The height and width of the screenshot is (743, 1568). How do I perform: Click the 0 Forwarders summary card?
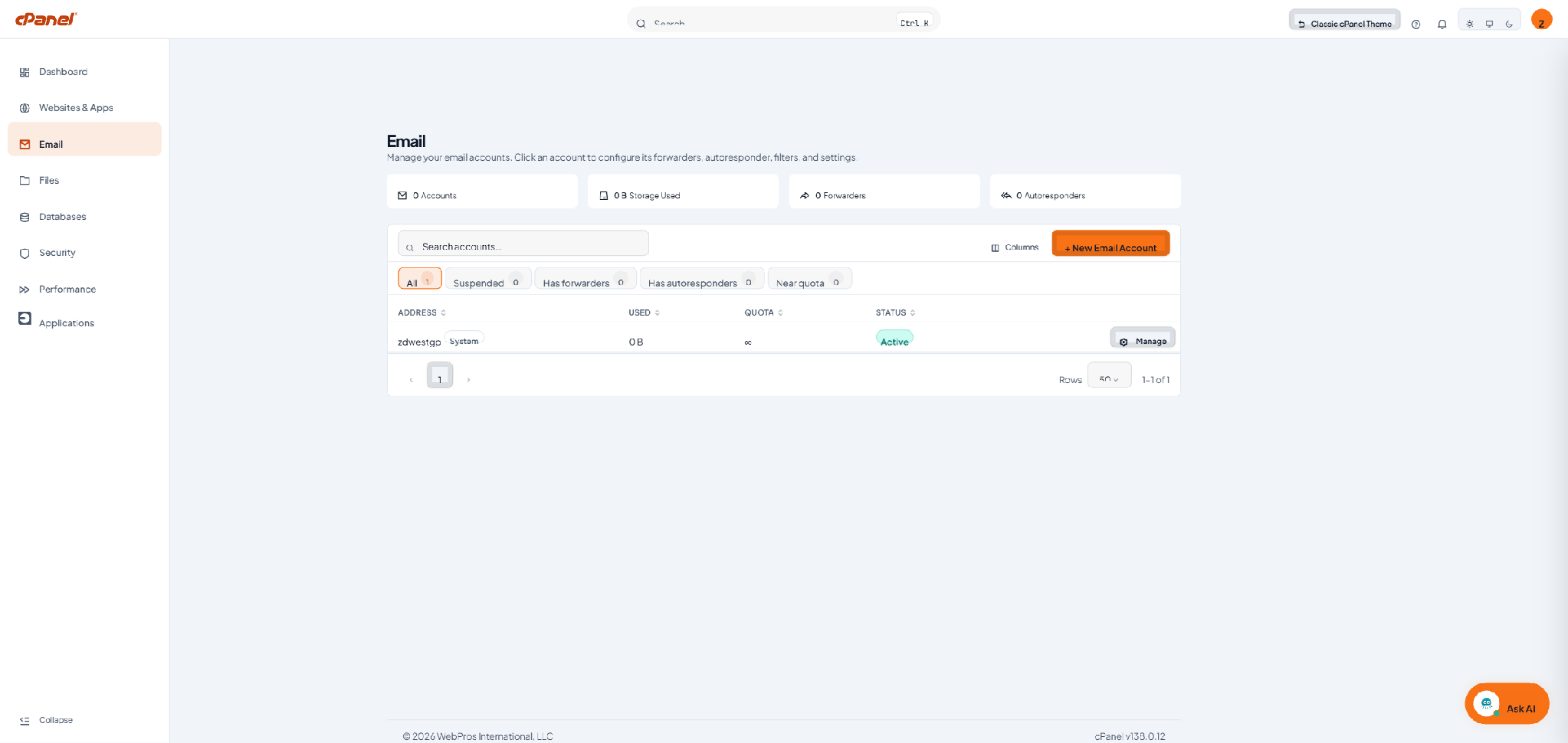884,191
